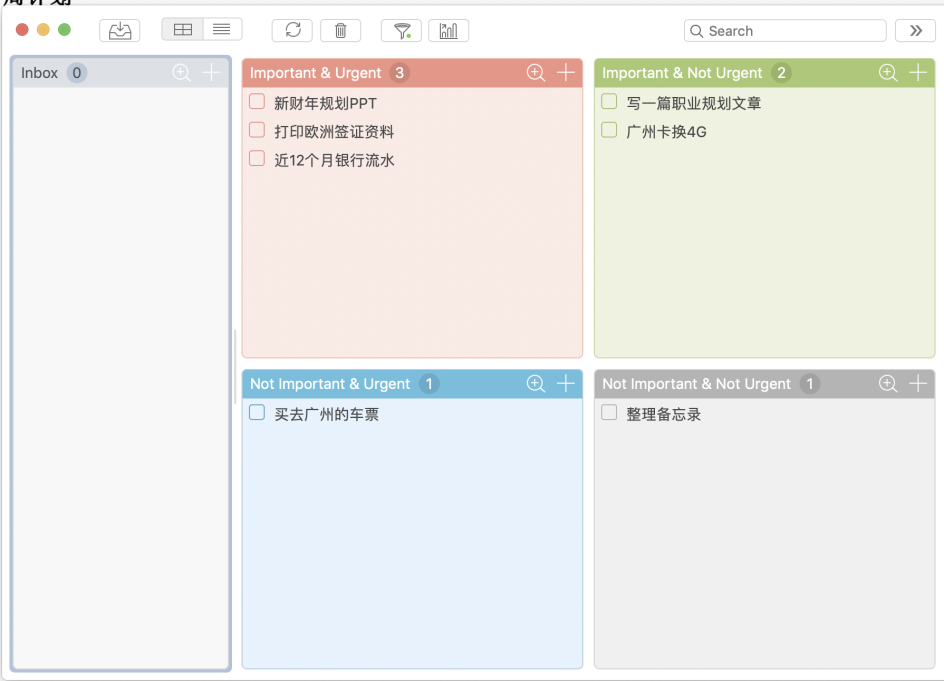Zoom into Important & Not Urgent quadrant
This screenshot has height=681, width=944.
(x=888, y=73)
